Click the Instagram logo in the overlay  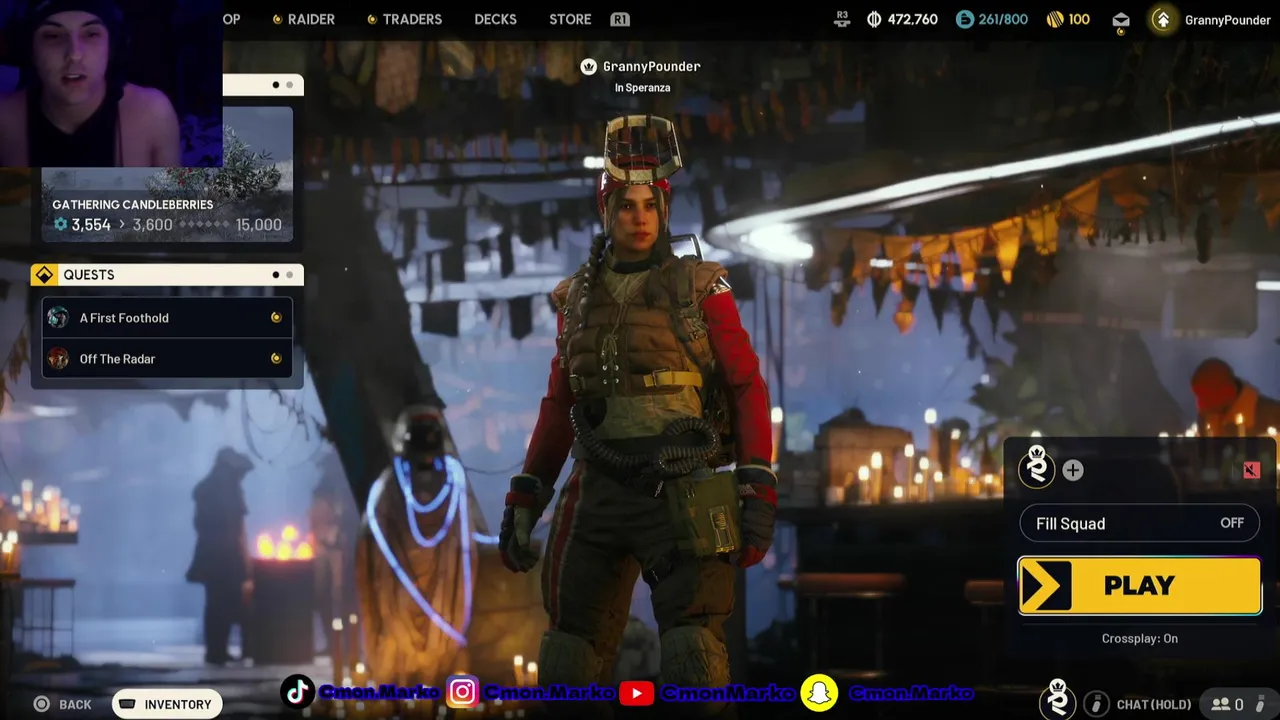coord(463,692)
